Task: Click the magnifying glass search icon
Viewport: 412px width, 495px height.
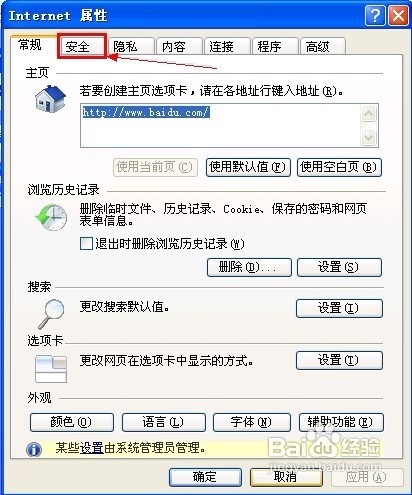Action: (x=51, y=314)
